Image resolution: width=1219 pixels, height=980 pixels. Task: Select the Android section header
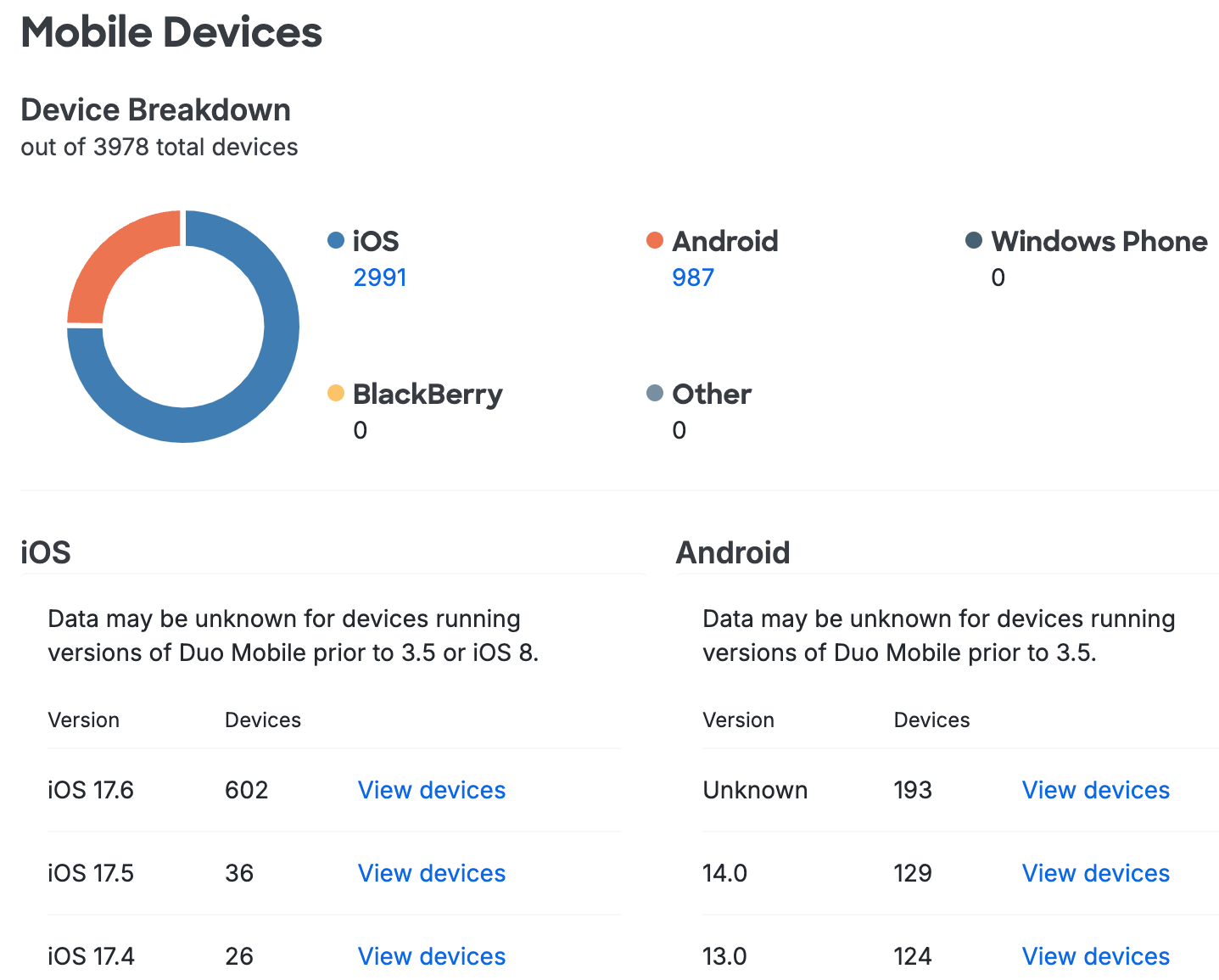(x=733, y=552)
